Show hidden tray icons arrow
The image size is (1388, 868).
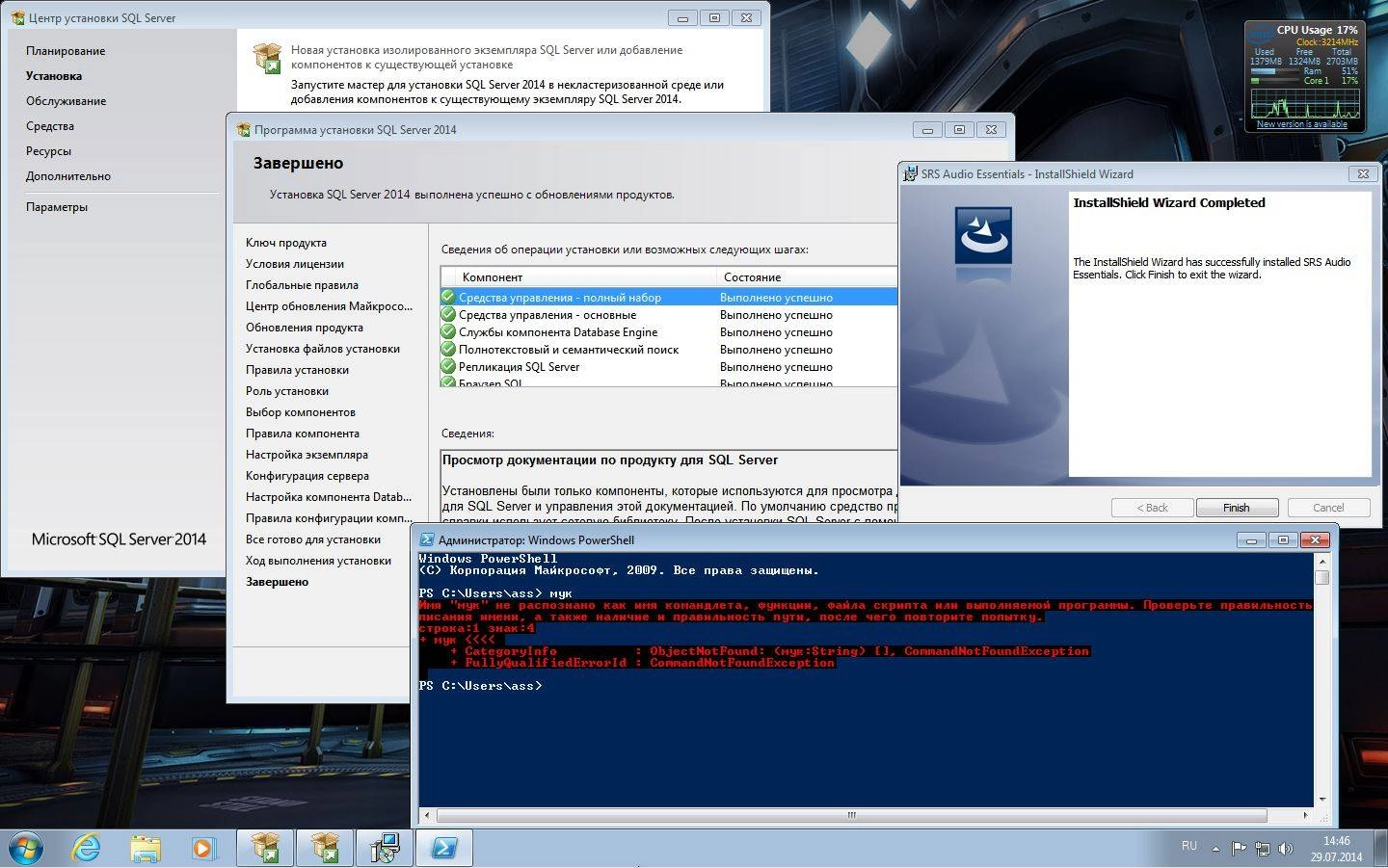[x=1215, y=849]
